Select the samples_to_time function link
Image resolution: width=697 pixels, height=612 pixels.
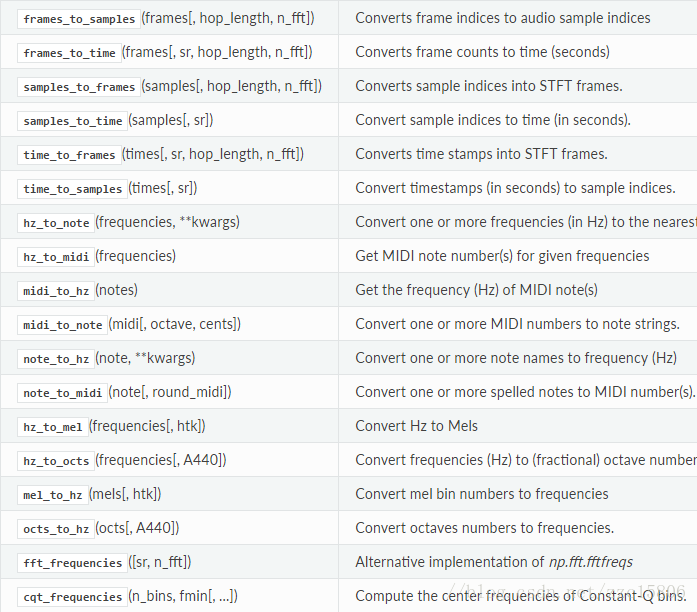pyautogui.click(x=73, y=121)
